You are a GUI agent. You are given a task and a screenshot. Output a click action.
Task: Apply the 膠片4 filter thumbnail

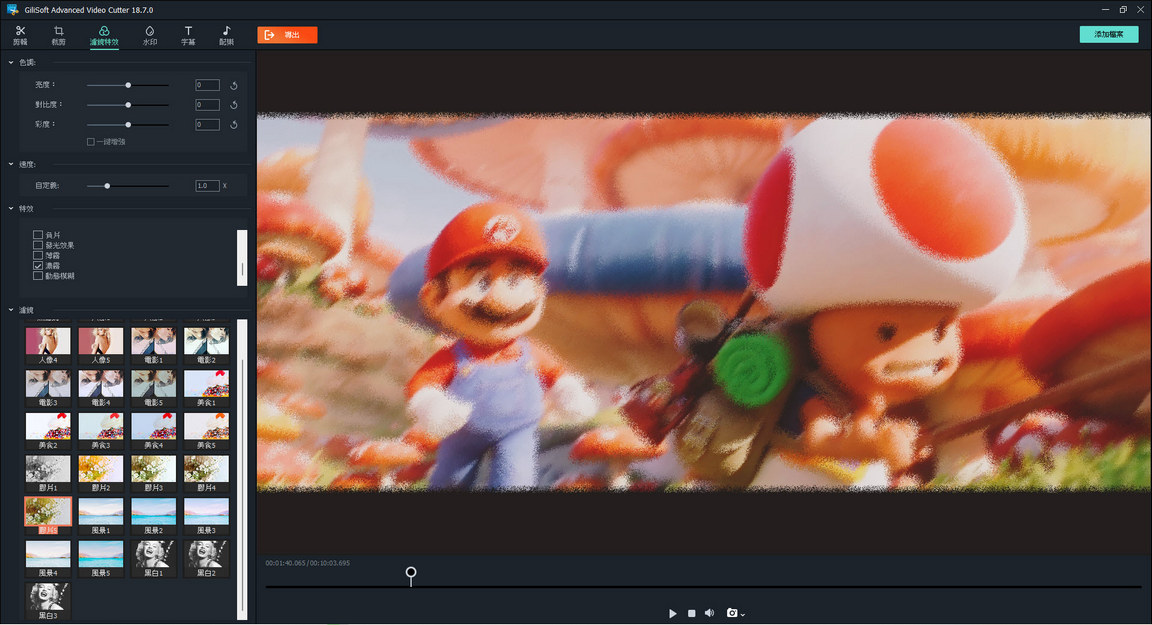click(206, 473)
